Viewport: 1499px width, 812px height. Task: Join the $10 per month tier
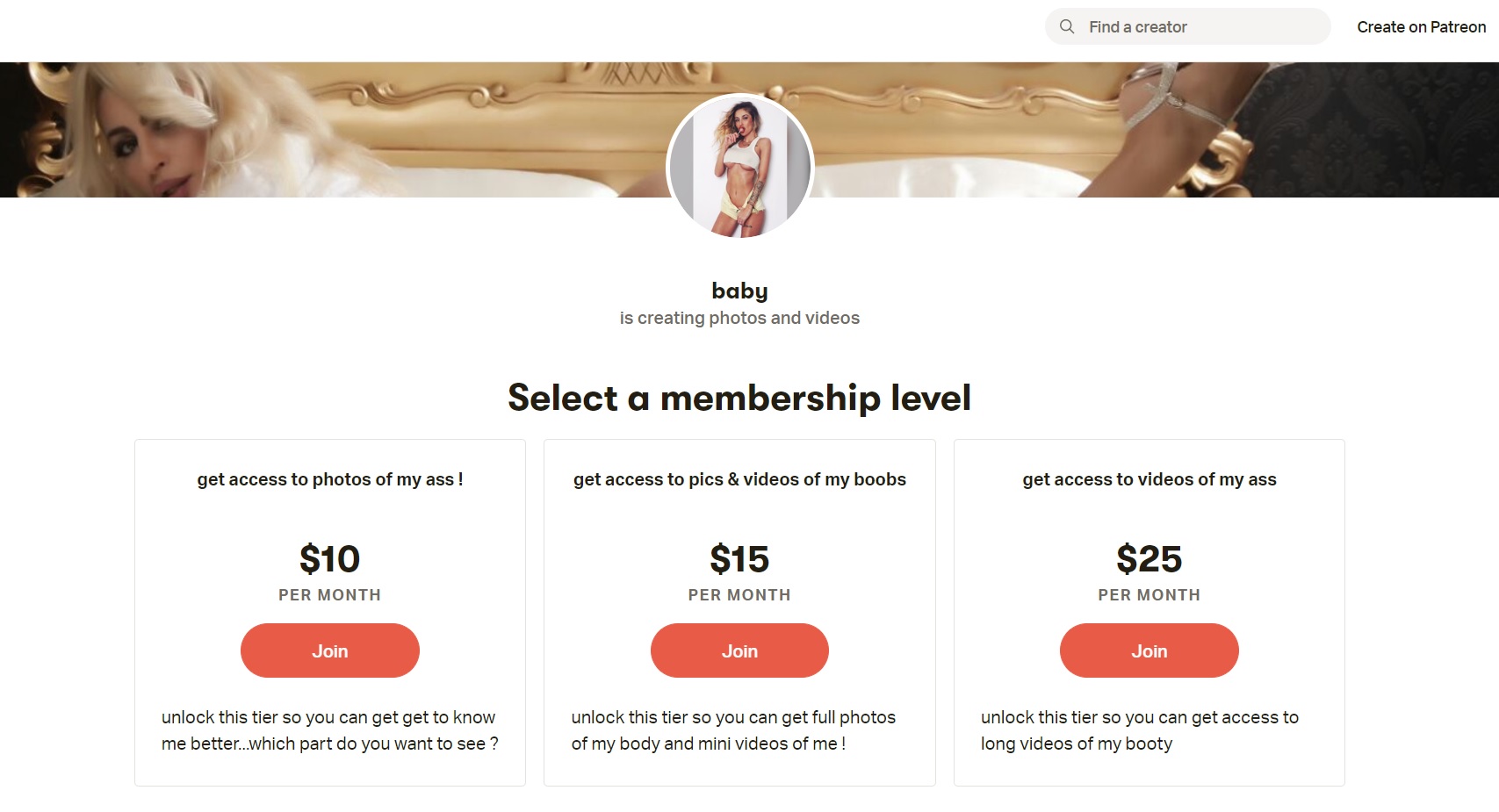pyautogui.click(x=330, y=650)
